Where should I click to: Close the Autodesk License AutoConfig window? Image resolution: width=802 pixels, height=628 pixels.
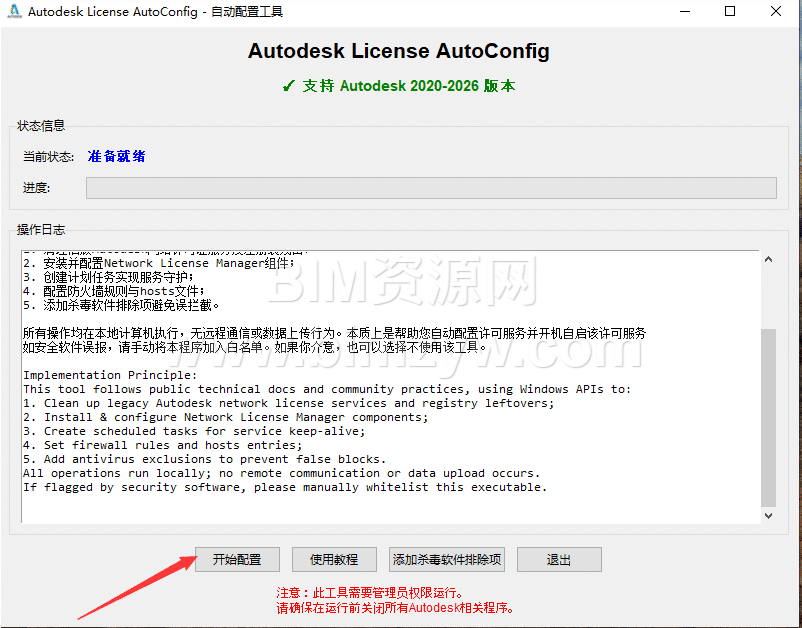click(x=776, y=12)
